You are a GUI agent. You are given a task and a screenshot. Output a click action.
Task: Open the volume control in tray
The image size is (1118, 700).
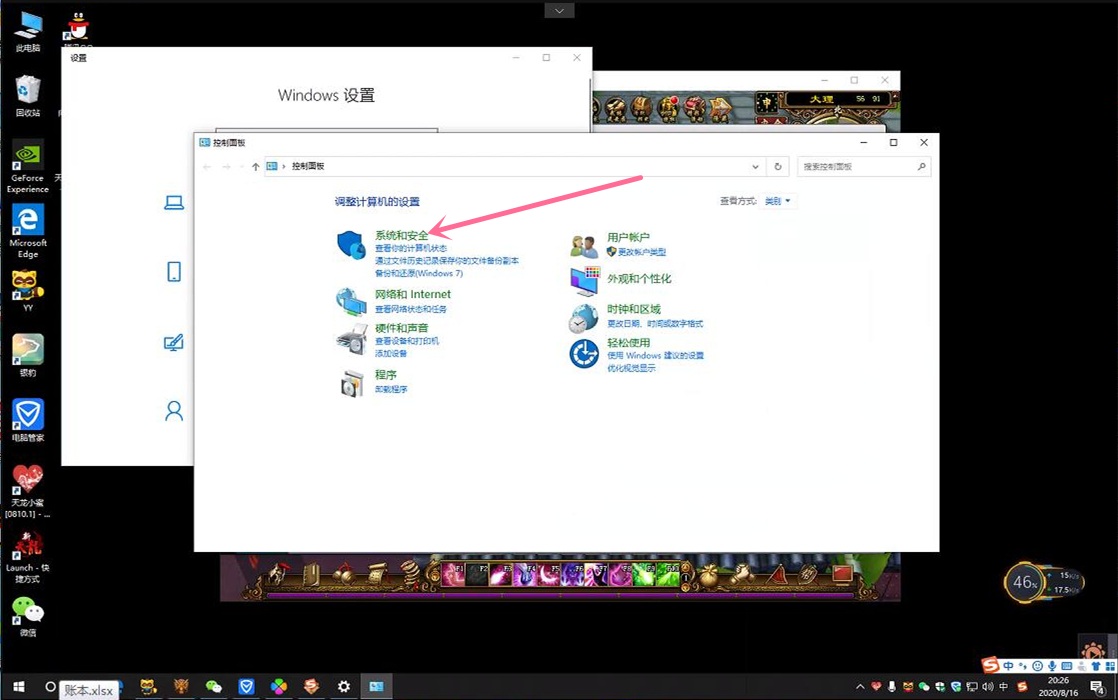click(988, 686)
